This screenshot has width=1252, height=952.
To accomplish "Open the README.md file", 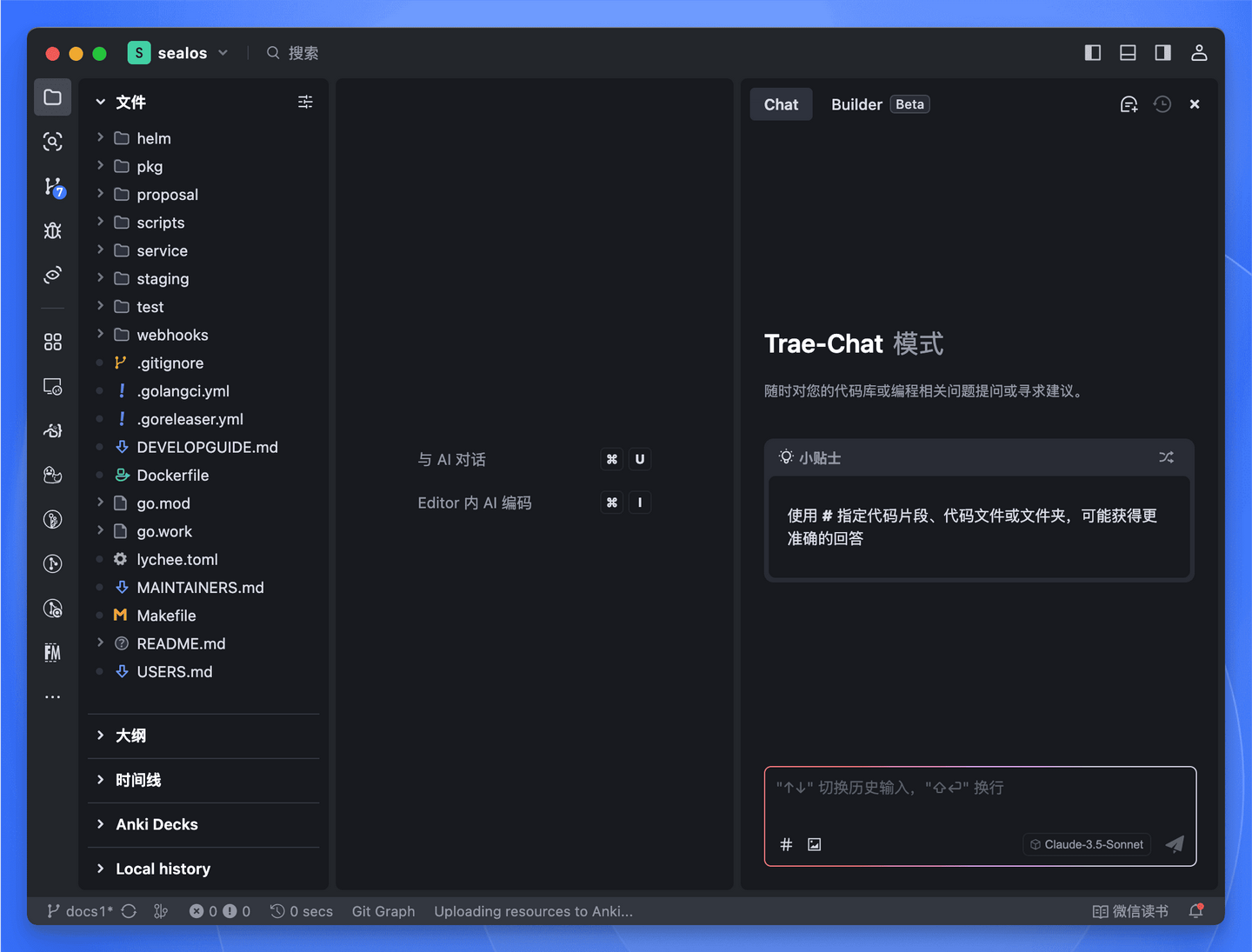I will [179, 643].
